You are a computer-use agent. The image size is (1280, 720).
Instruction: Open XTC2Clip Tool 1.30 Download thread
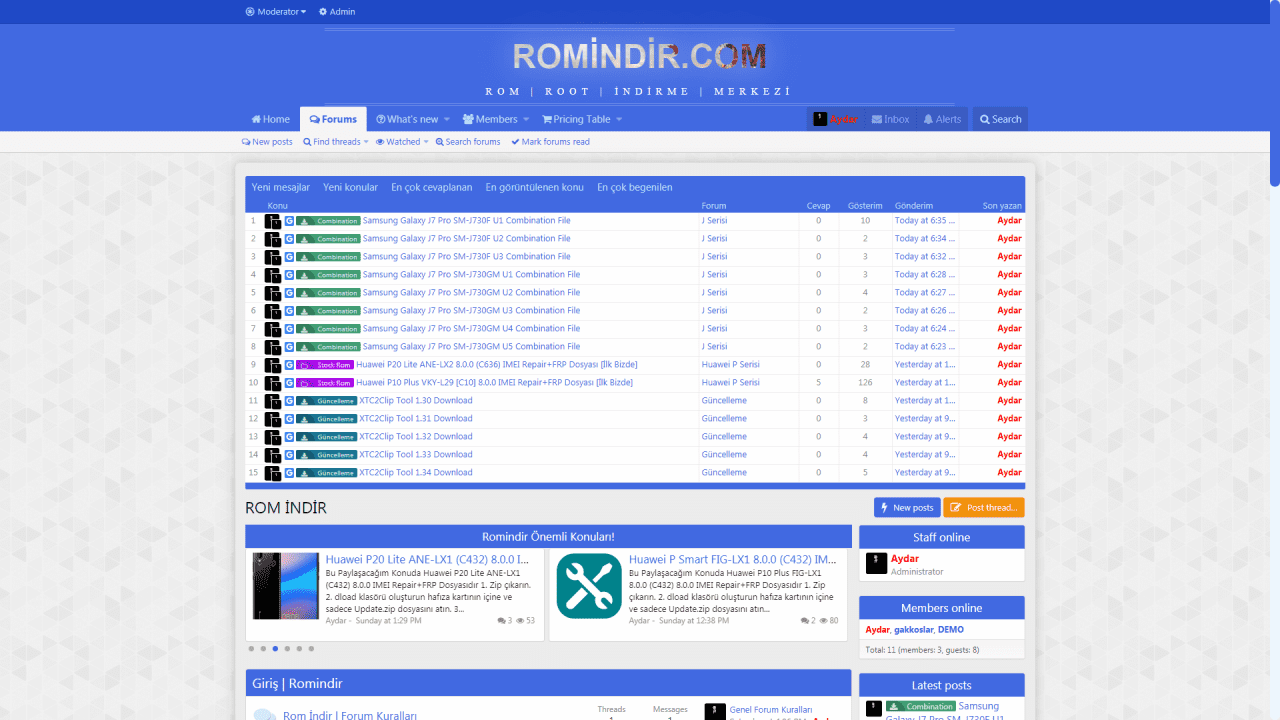[415, 401]
